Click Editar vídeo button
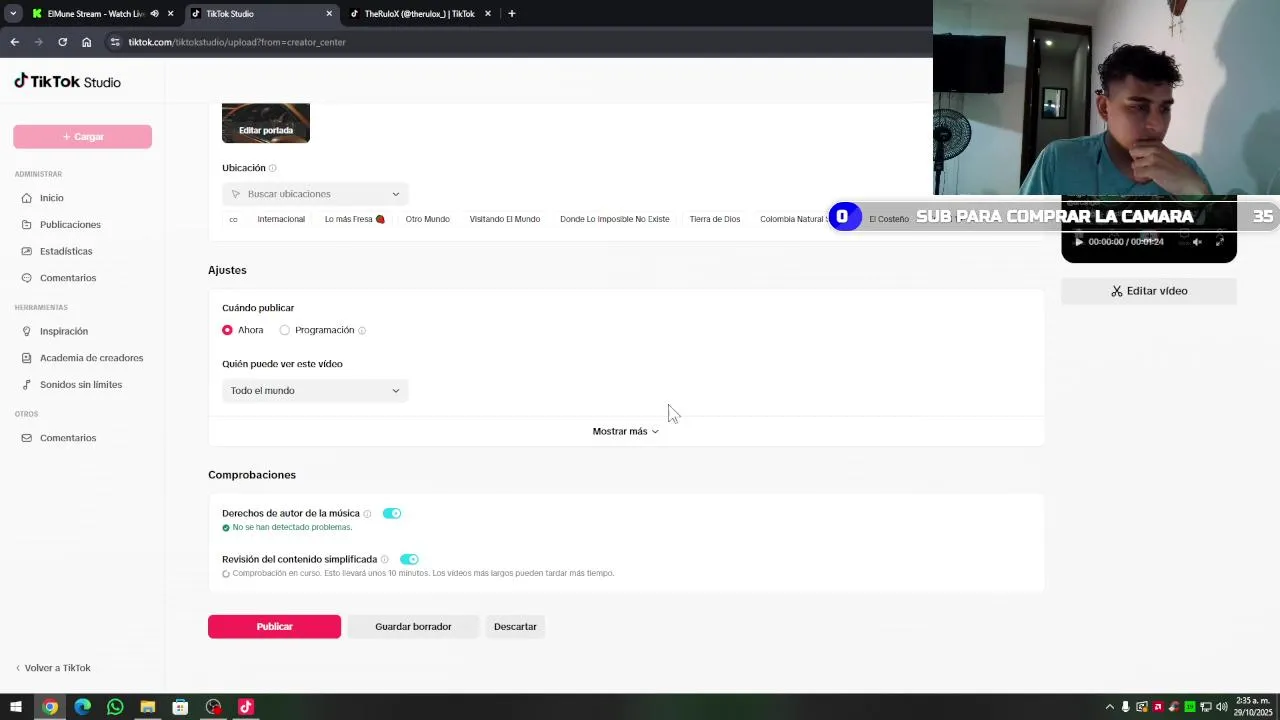The height and width of the screenshot is (720, 1280). point(1149,291)
